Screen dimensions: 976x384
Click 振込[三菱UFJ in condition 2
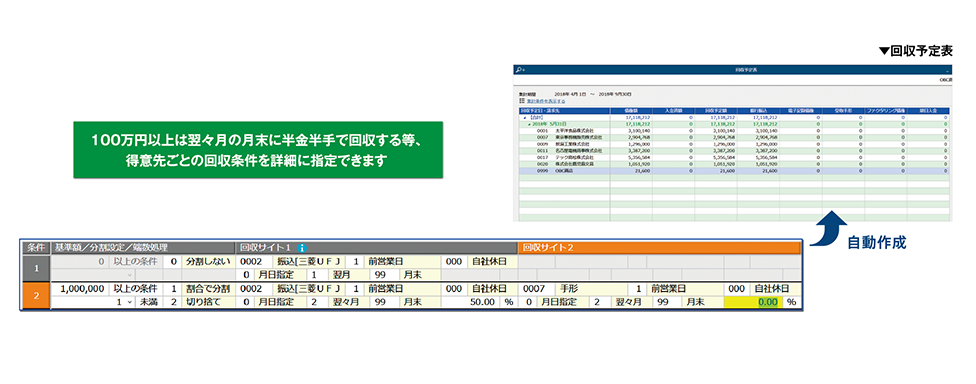[309, 289]
